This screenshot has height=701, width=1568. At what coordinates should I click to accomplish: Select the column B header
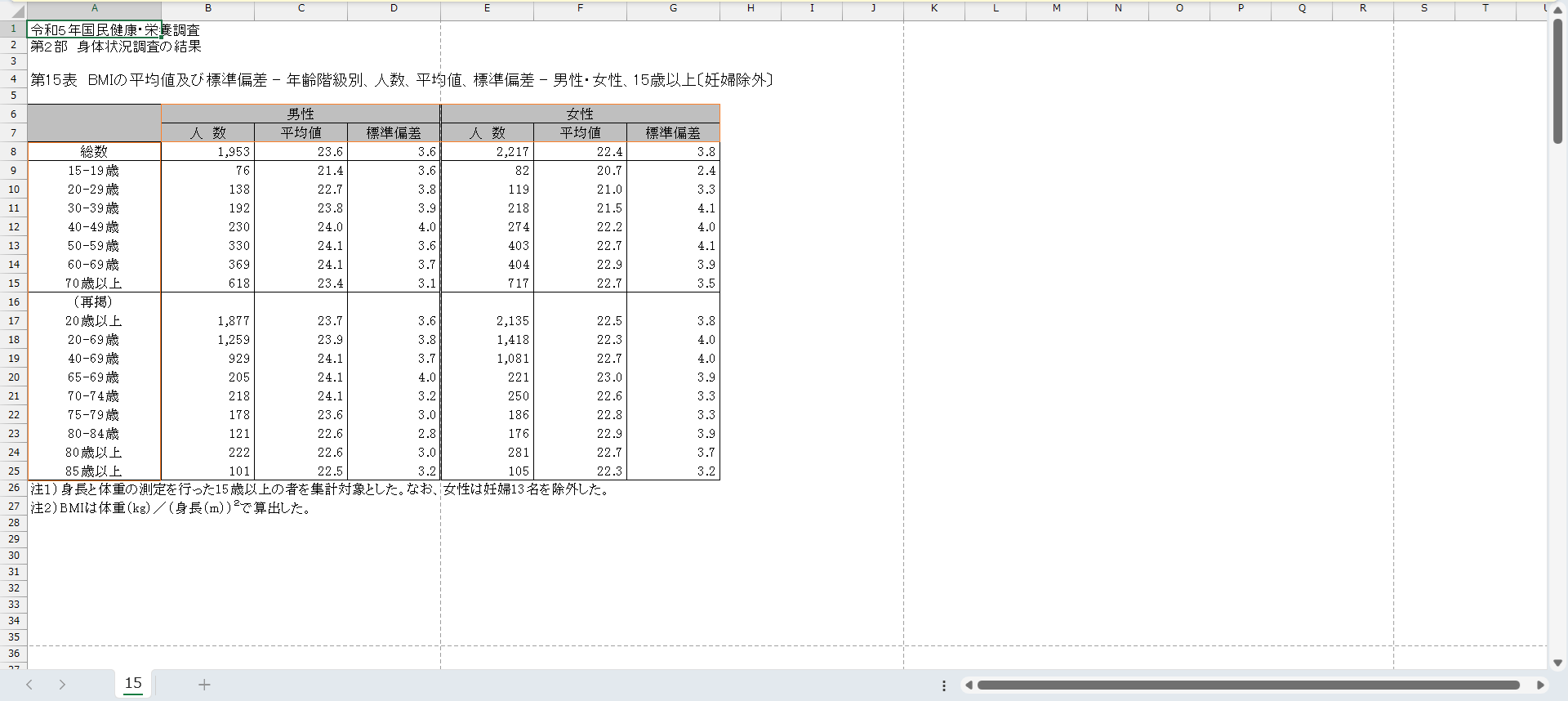coord(208,8)
